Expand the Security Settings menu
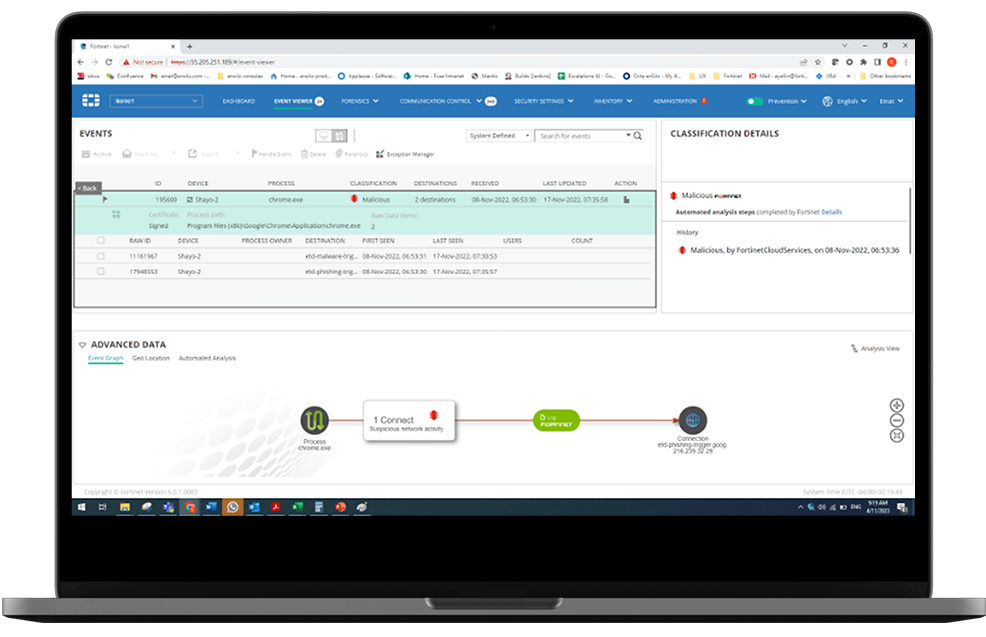The image size is (986, 637). tap(543, 101)
